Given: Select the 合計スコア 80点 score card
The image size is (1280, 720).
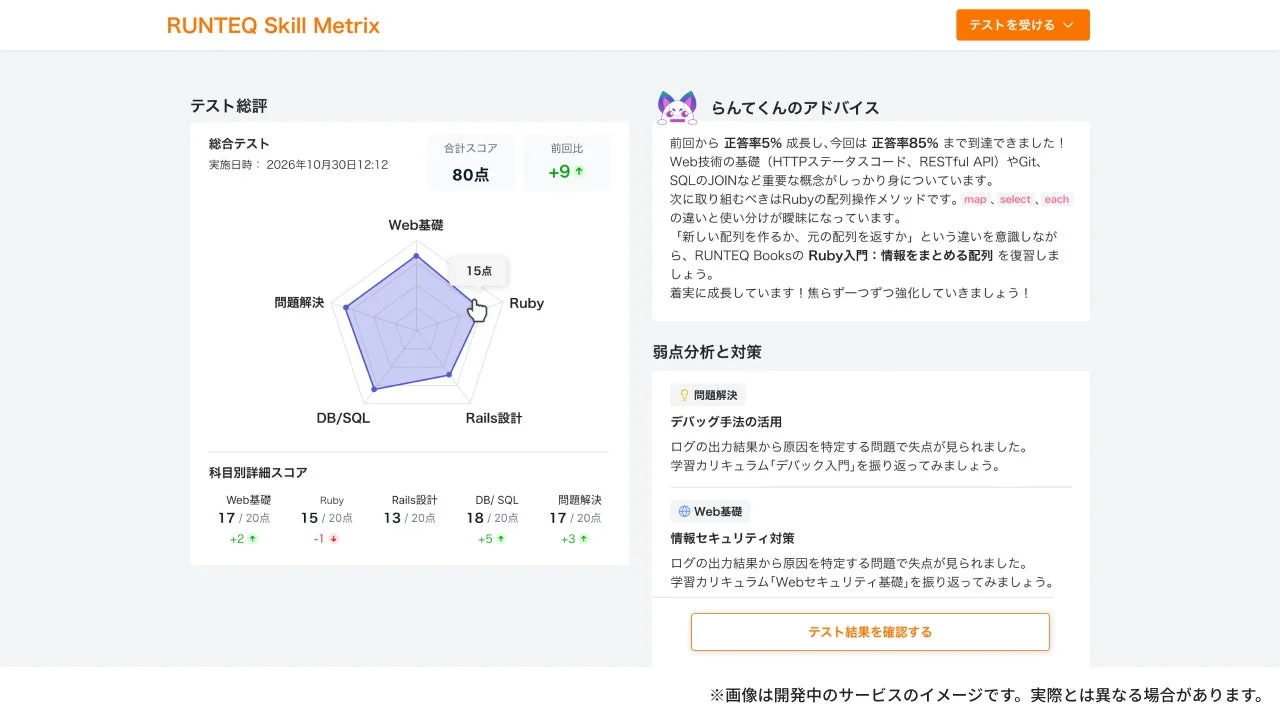Looking at the screenshot, I should 470,160.
